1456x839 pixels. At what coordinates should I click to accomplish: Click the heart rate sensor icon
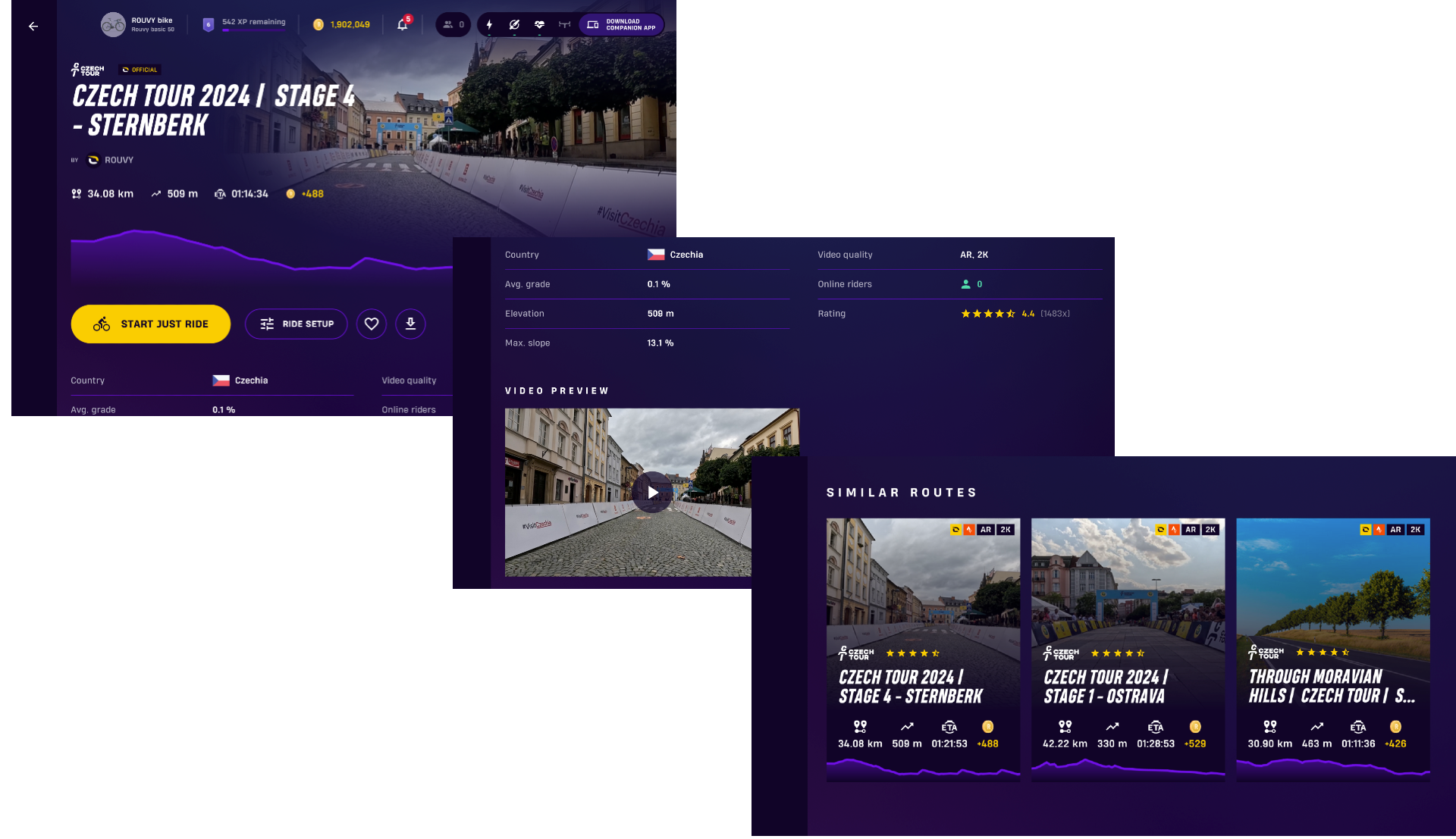[539, 24]
